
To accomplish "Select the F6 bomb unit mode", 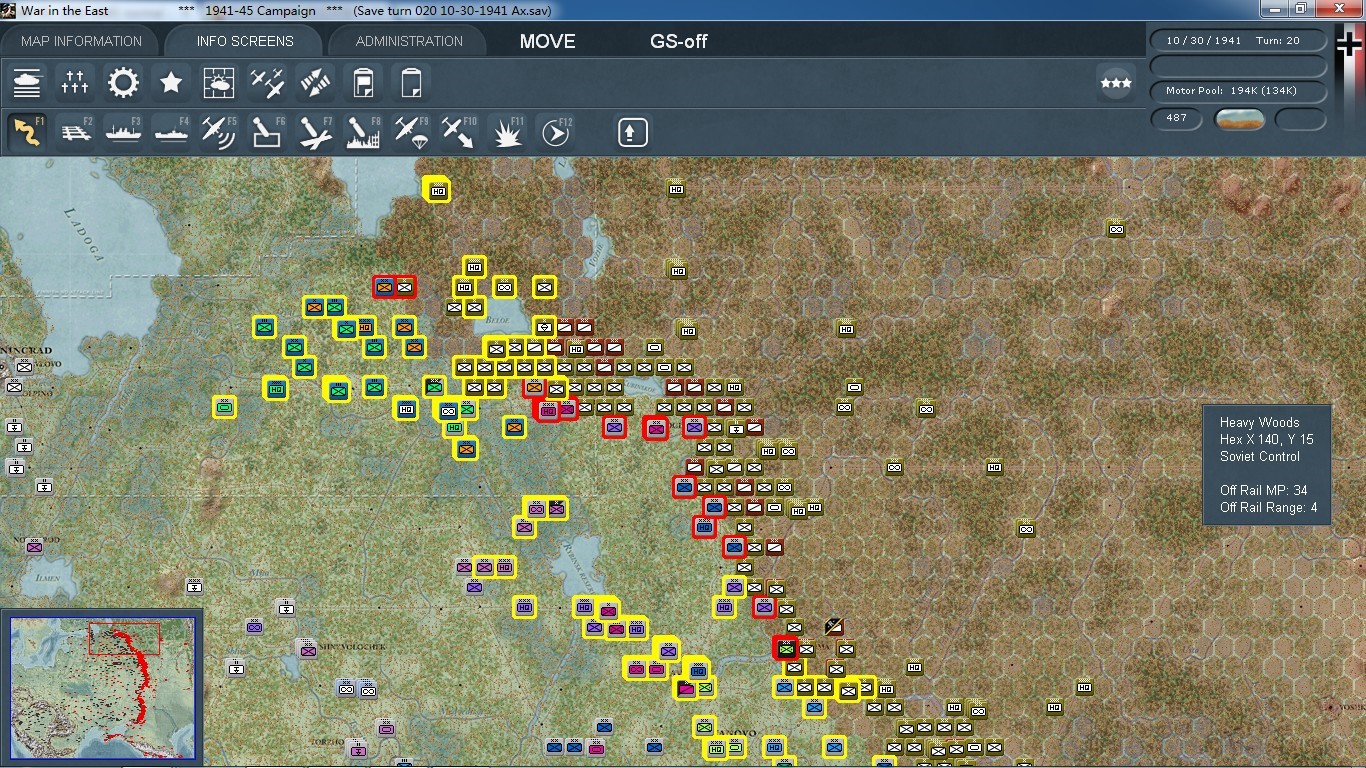I will tap(268, 132).
